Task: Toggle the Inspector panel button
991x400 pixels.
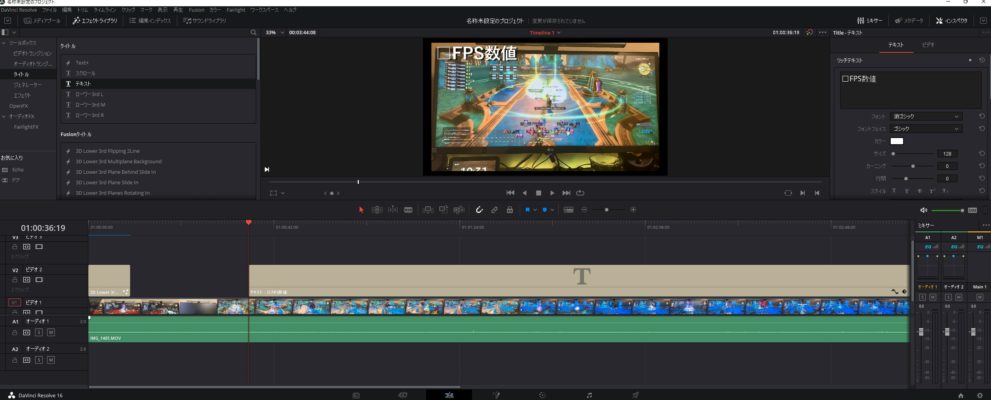Action: 951,21
